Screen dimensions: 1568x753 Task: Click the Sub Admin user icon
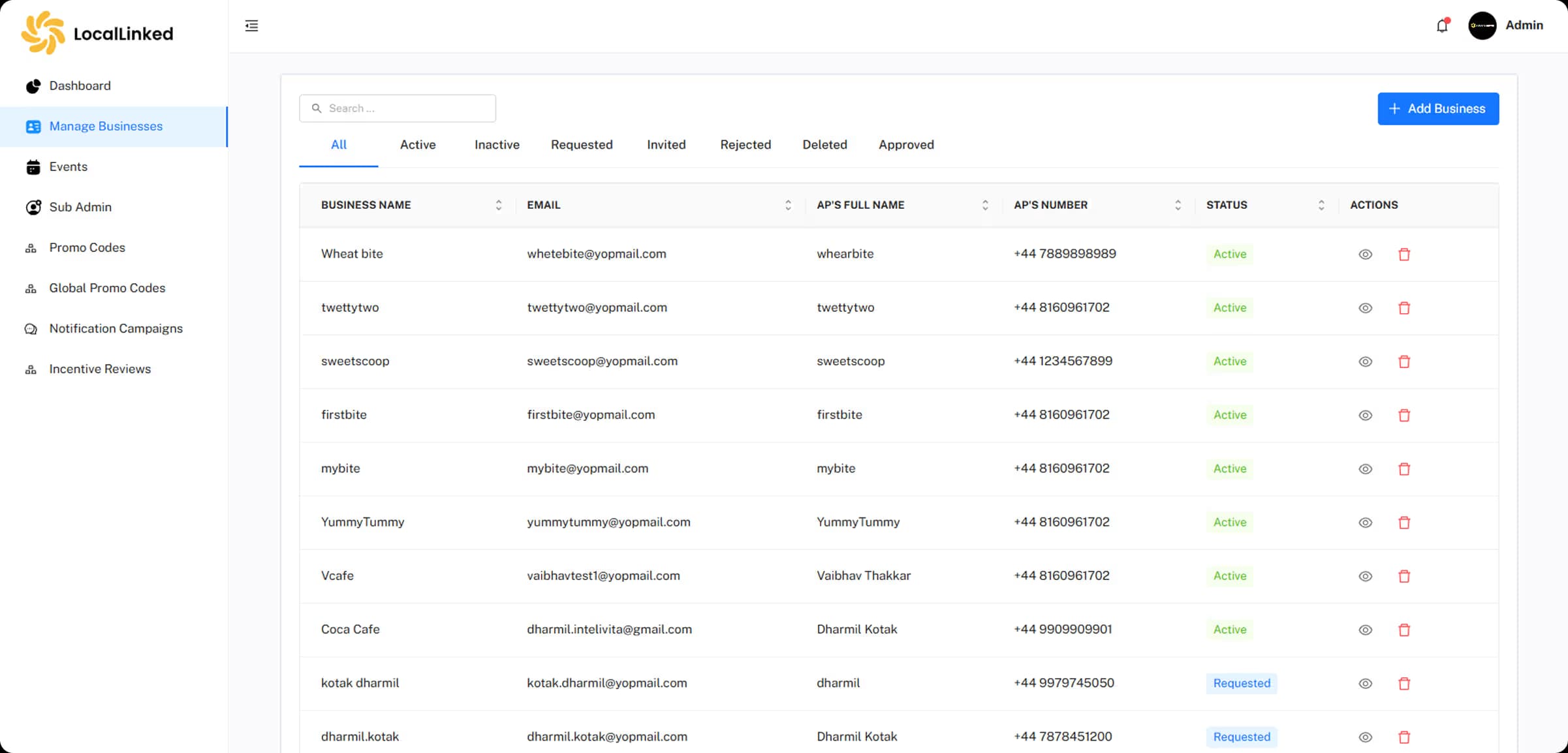click(x=33, y=207)
